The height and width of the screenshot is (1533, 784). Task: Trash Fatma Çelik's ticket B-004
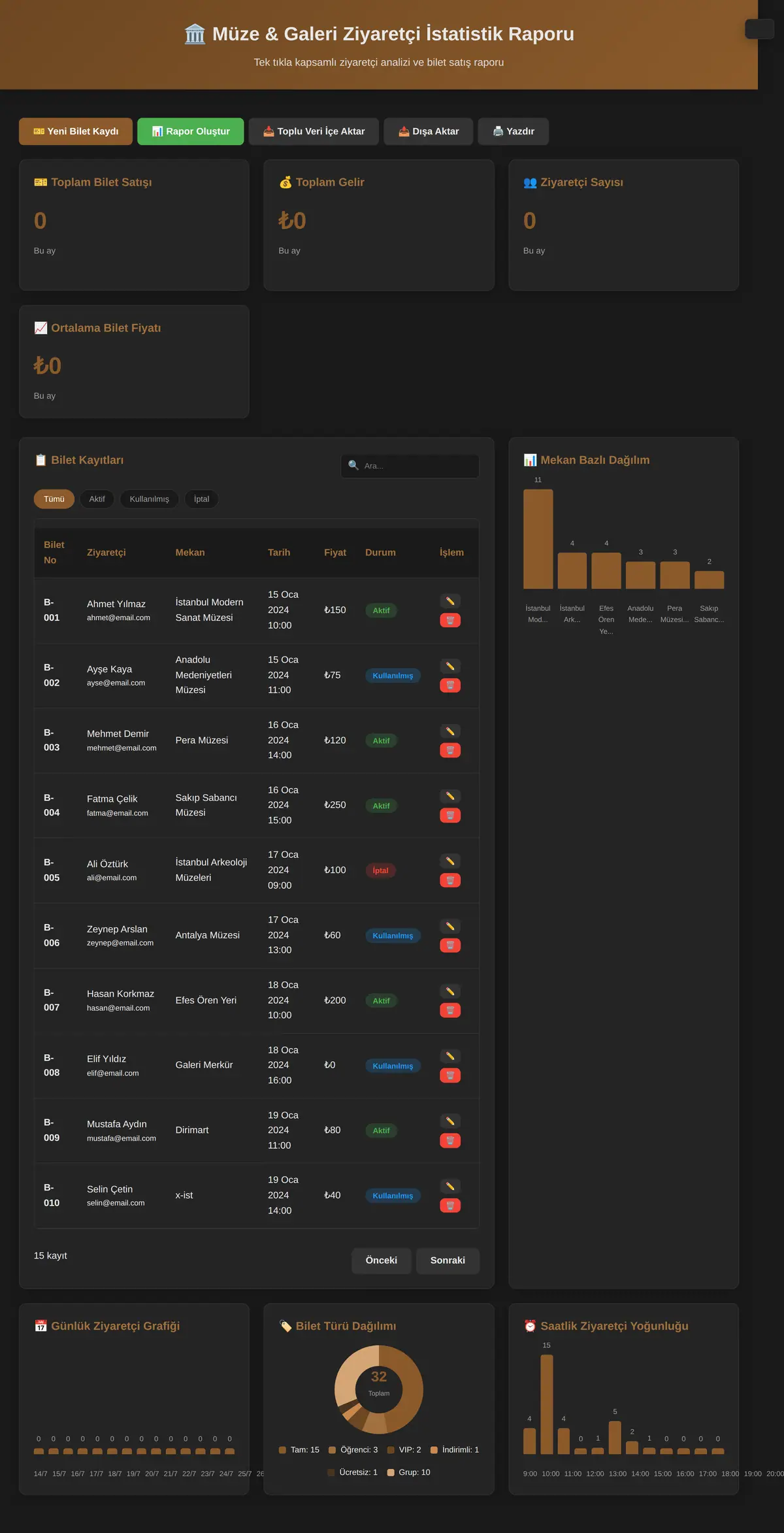[x=450, y=815]
